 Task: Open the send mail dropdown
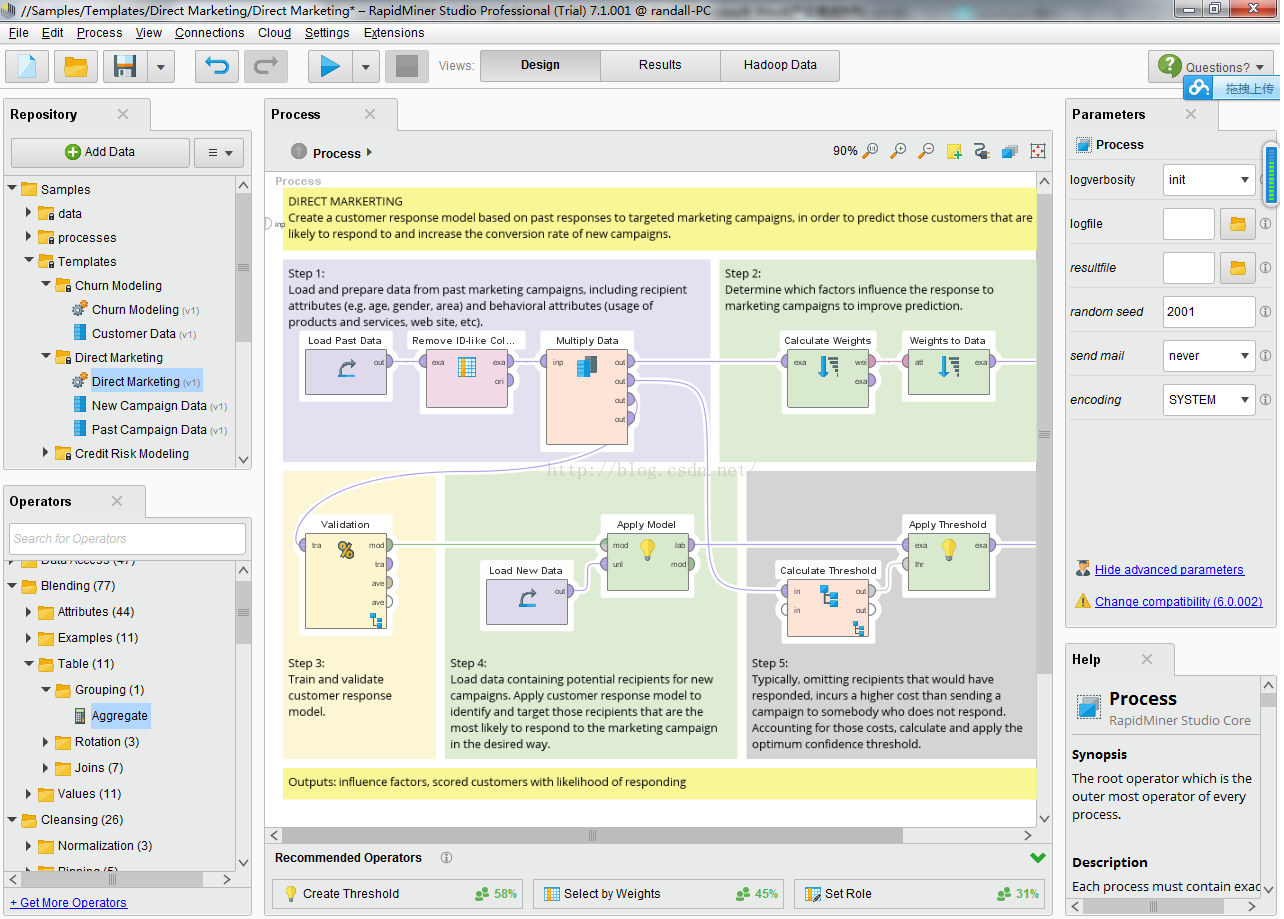1209,356
